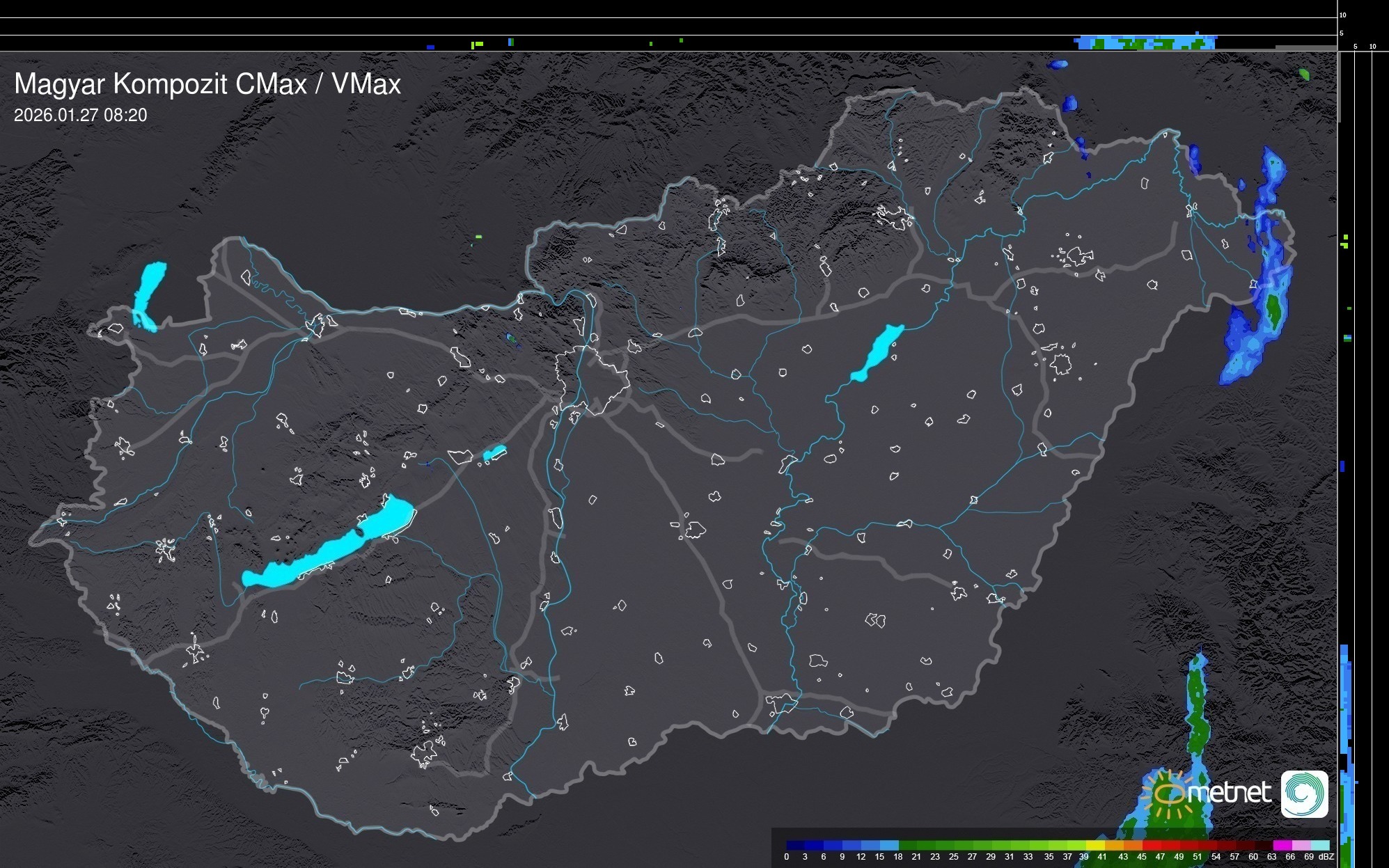The height and width of the screenshot is (868, 1389).
Task: Click the 2026.01.27 08:20 timestamp
Action: tap(80, 115)
